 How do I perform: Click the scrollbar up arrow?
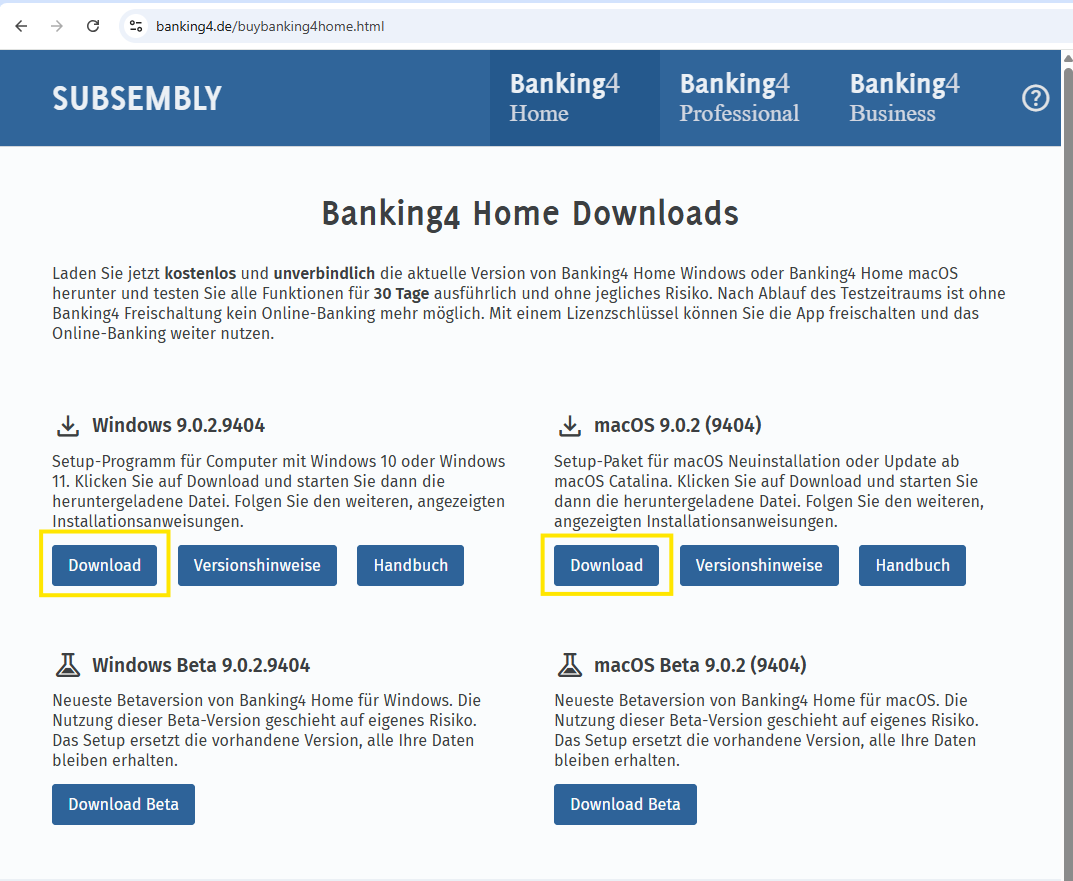click(1067, 58)
